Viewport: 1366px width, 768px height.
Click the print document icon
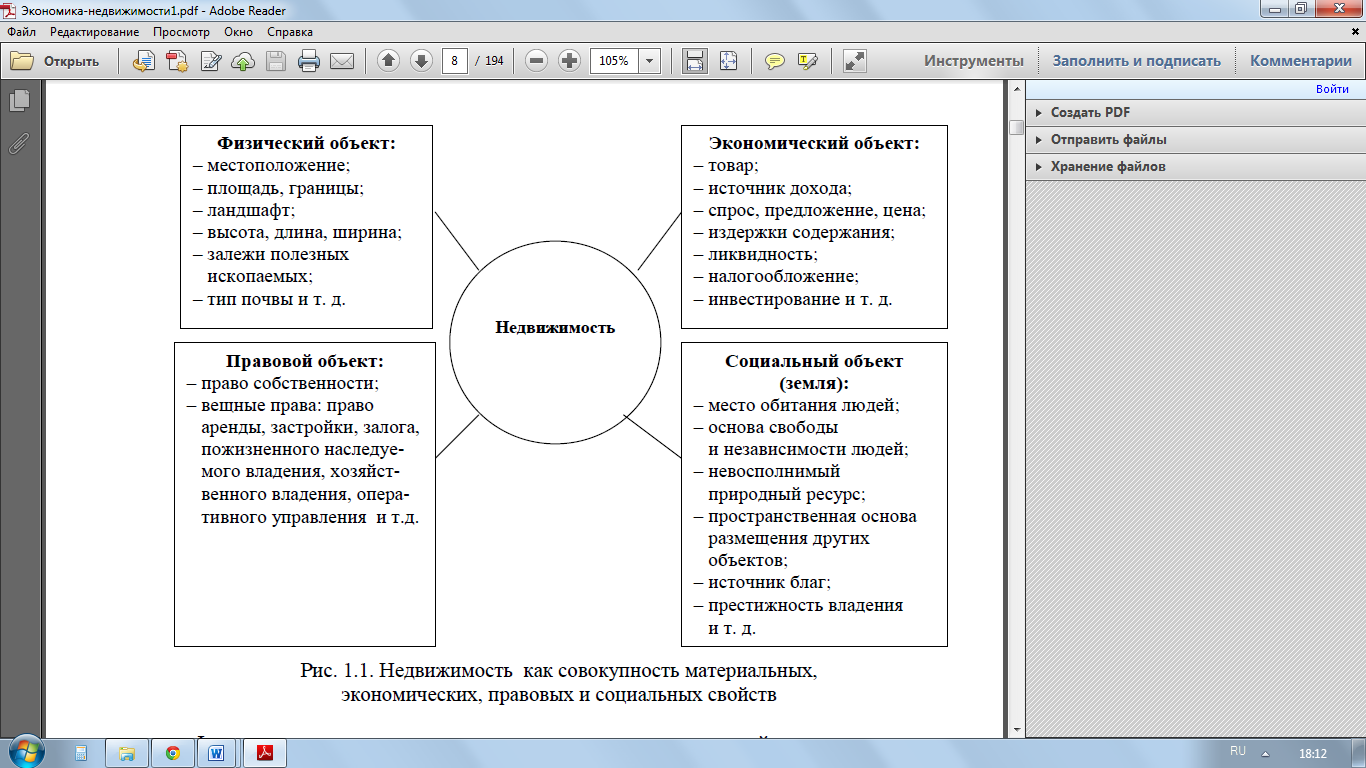309,61
